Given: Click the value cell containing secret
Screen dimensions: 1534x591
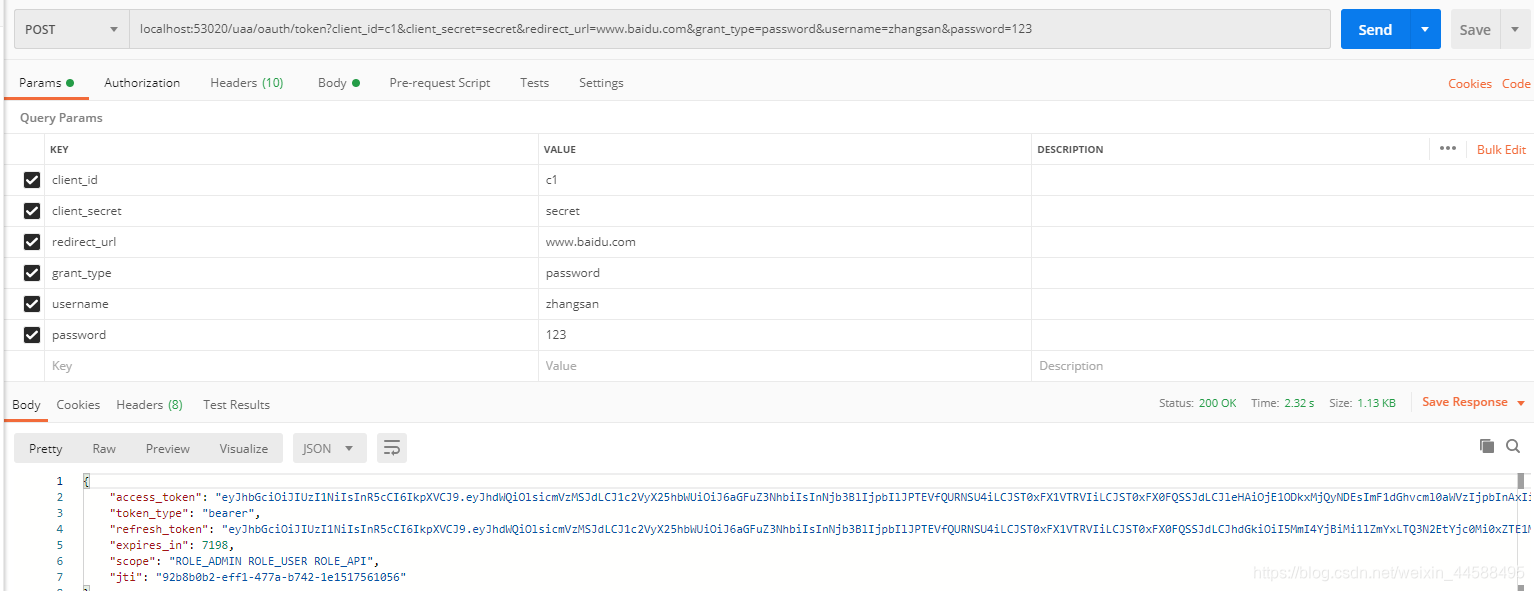Looking at the screenshot, I should pyautogui.click(x=785, y=211).
